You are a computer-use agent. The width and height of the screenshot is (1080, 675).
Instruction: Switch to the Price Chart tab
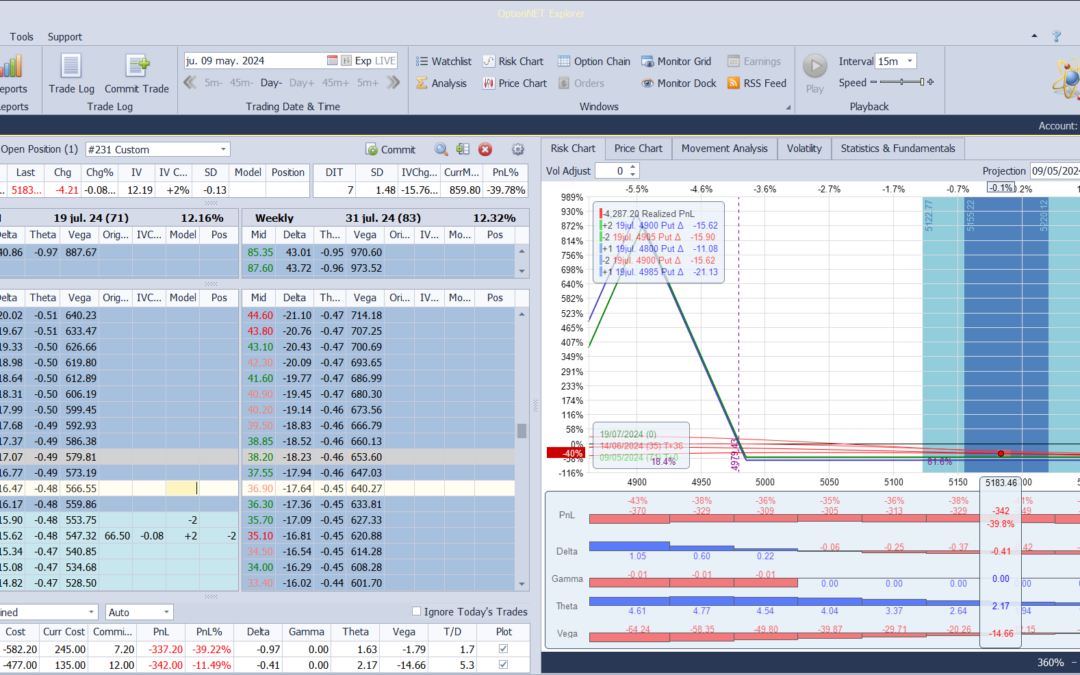click(638, 148)
